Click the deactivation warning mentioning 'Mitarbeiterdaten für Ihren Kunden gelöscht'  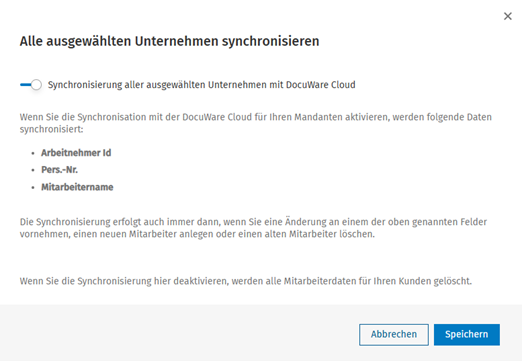pyautogui.click(x=246, y=281)
